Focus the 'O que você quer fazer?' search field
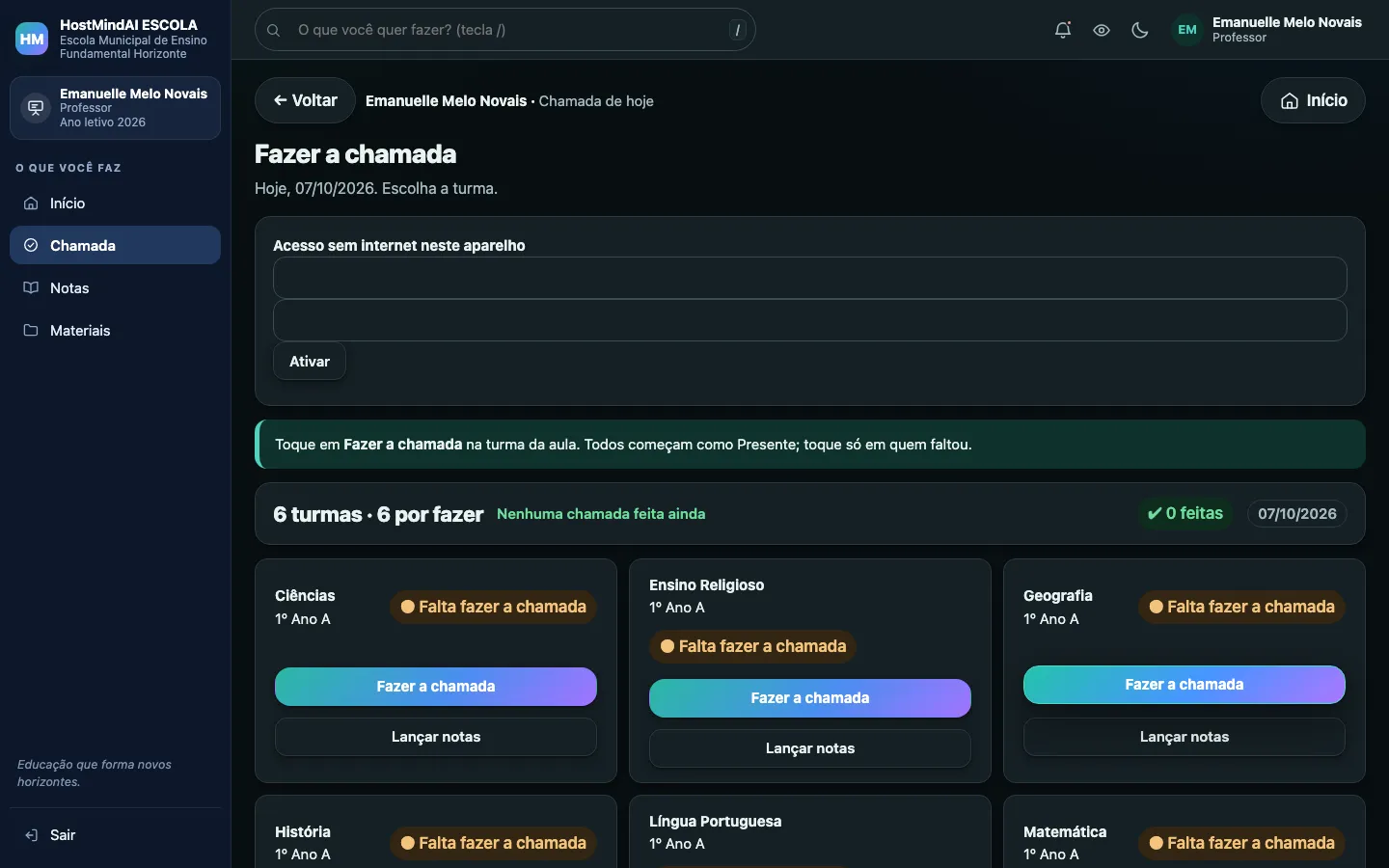Image resolution: width=1389 pixels, height=868 pixels. [504, 30]
